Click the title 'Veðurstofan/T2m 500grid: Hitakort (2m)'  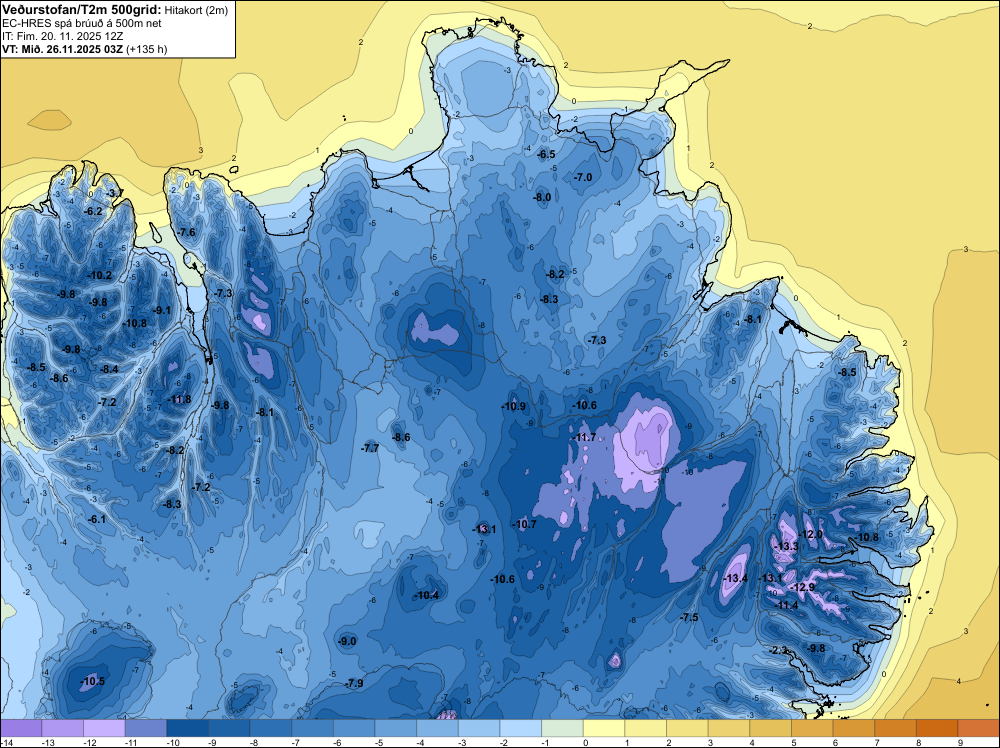point(115,10)
